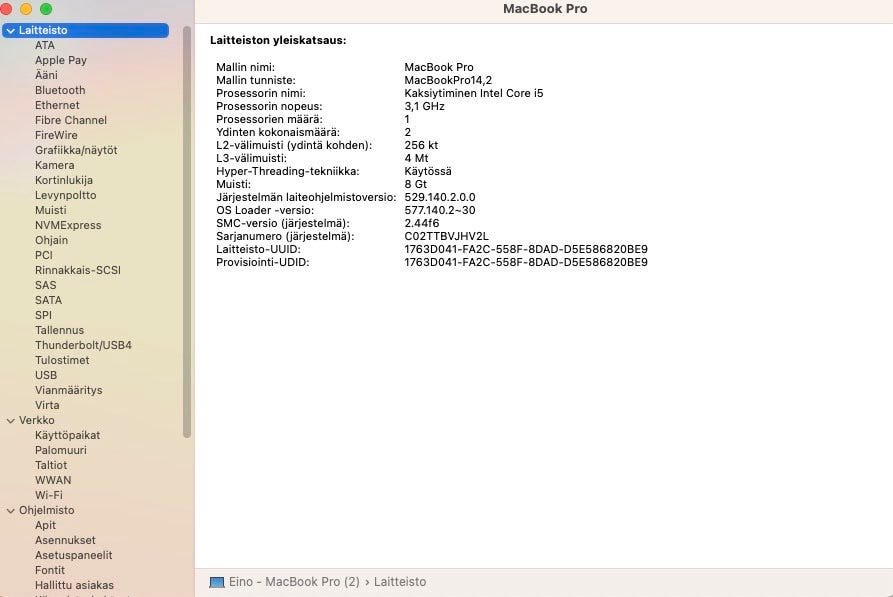Select ATA in the sidebar

pyautogui.click(x=45, y=46)
